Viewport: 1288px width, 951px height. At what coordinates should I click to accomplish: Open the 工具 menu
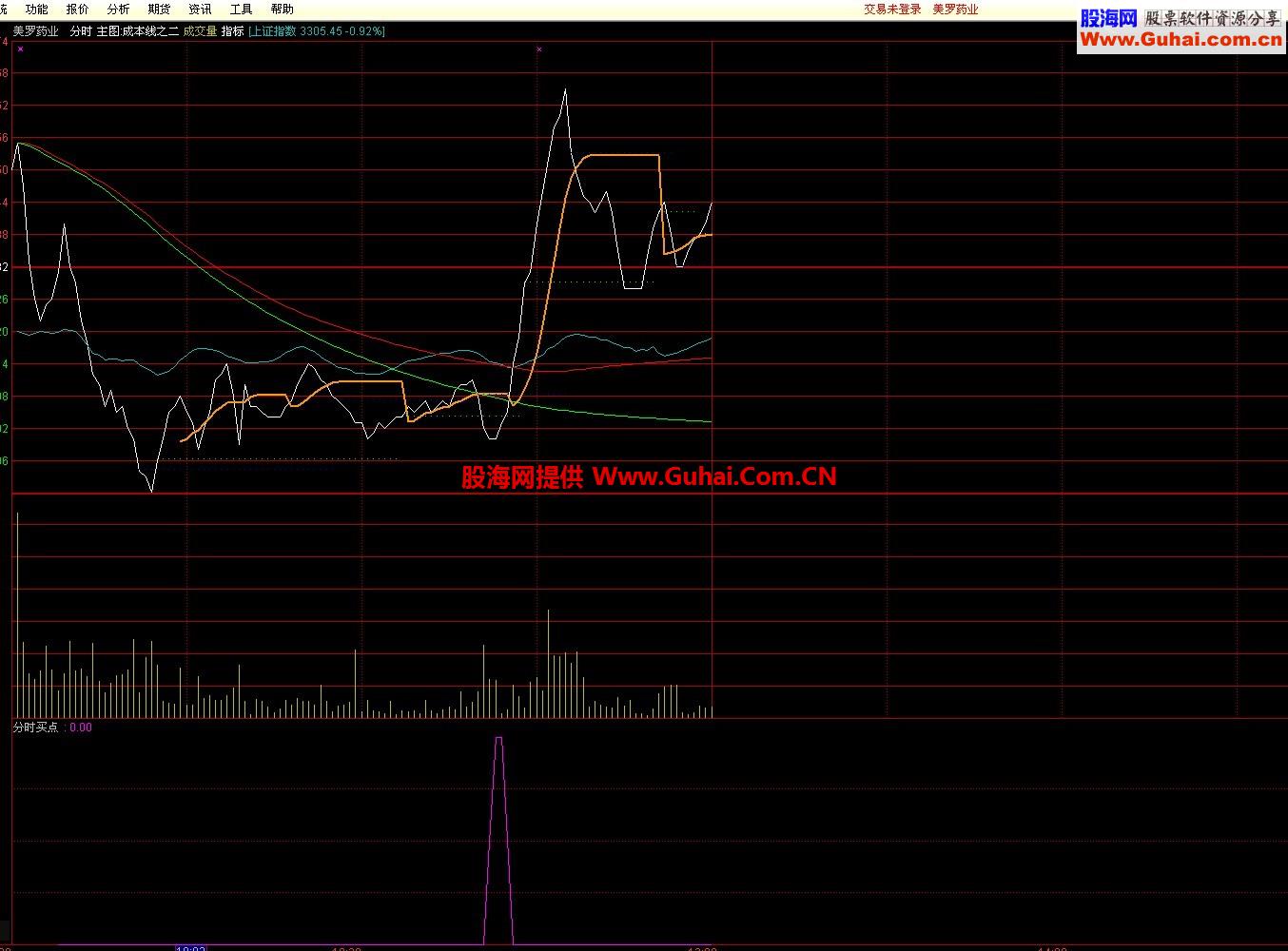coord(241,10)
